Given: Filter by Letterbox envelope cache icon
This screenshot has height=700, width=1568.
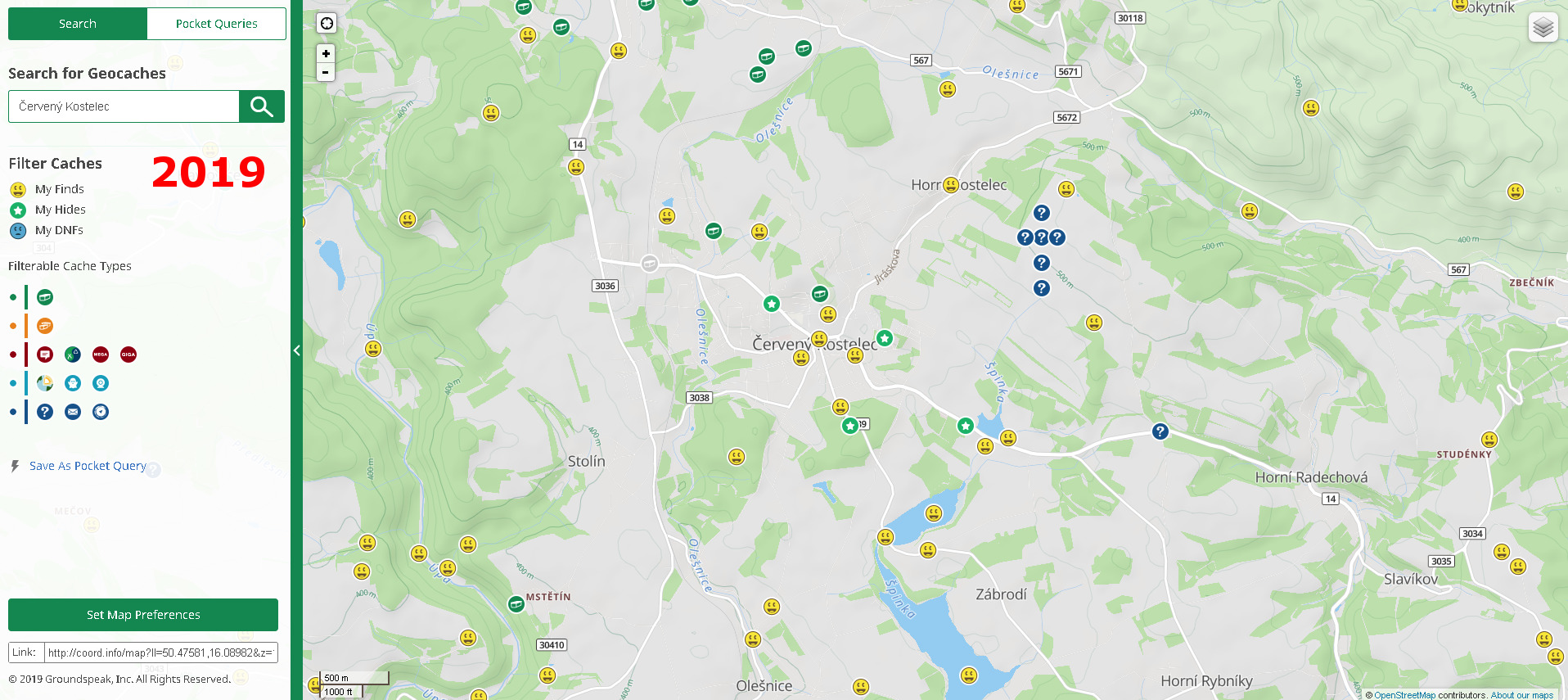Looking at the screenshot, I should (73, 412).
